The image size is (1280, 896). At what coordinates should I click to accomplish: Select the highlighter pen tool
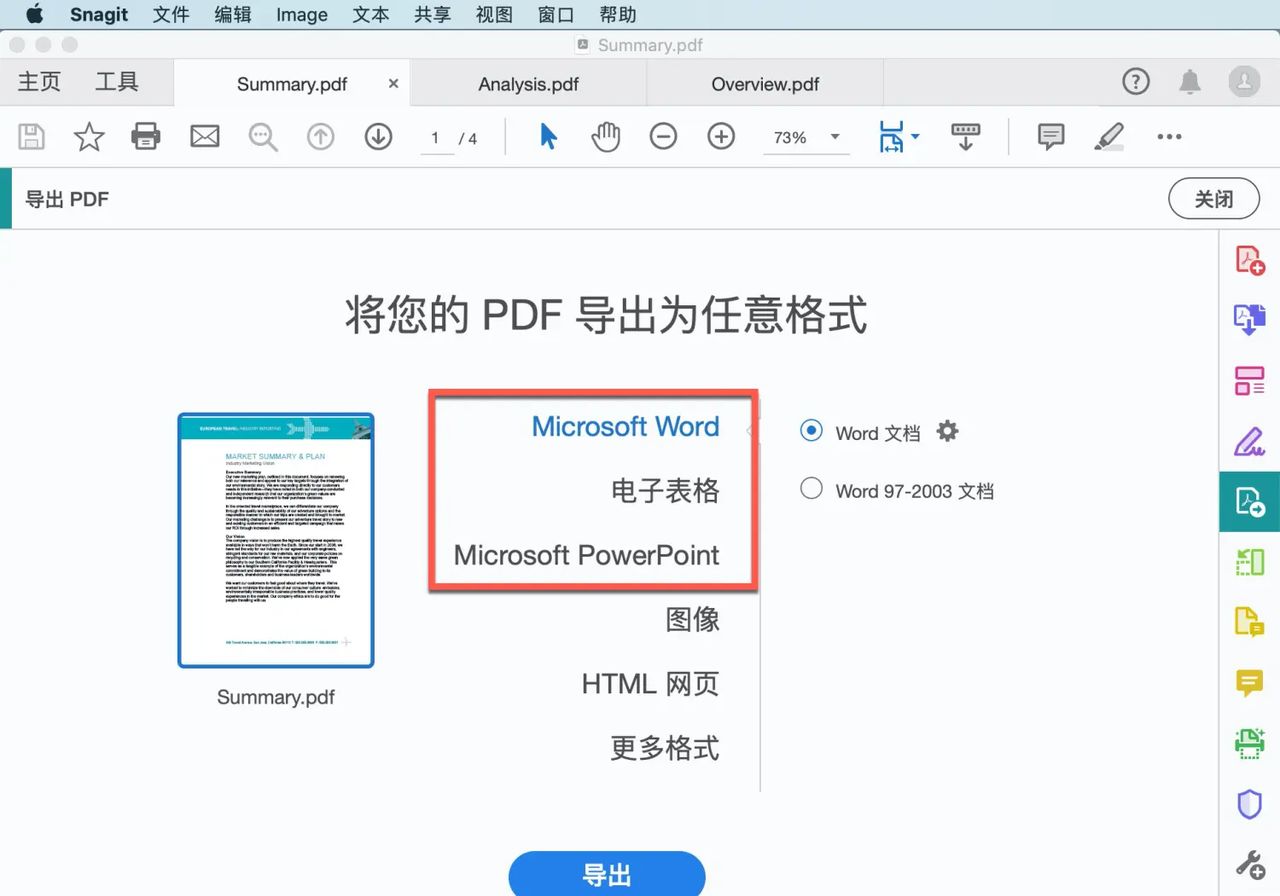1109,137
